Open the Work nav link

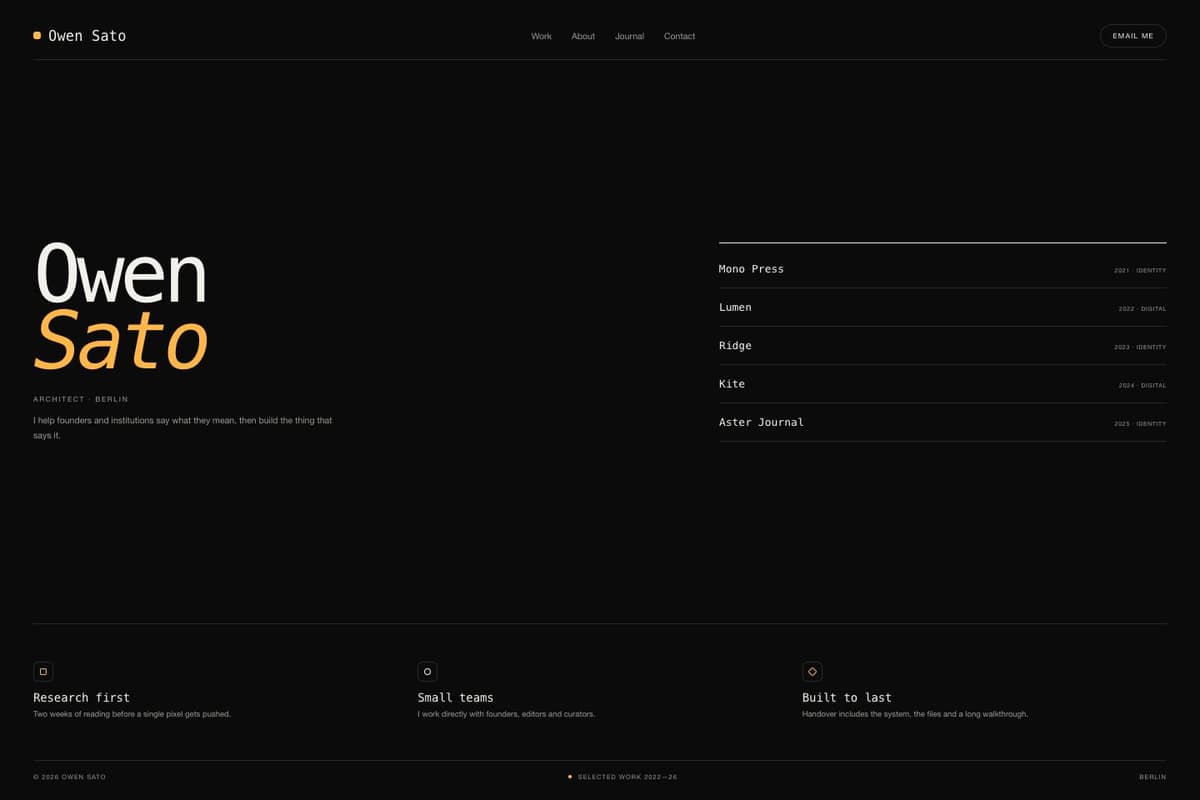tap(541, 36)
